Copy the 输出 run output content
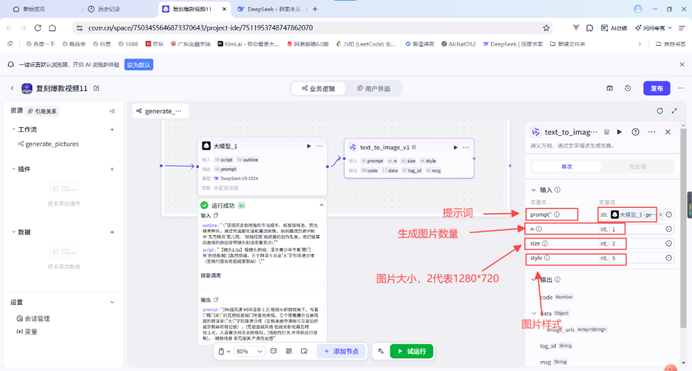The width and height of the screenshot is (692, 371). (x=216, y=300)
